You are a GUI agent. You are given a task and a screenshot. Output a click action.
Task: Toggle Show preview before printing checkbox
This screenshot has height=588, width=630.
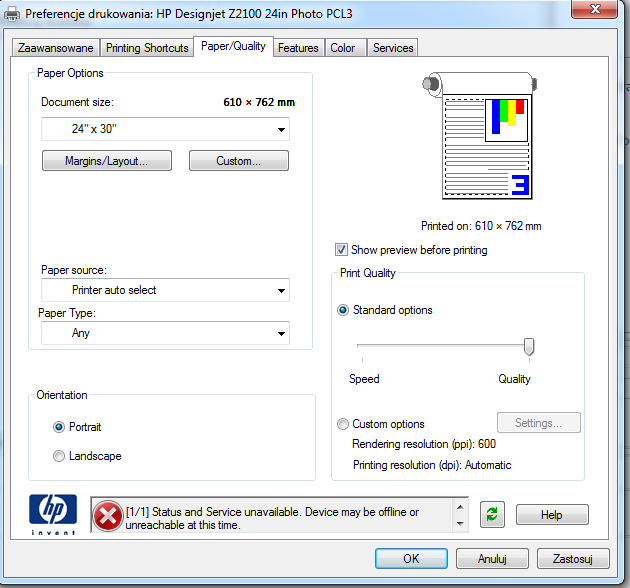click(x=341, y=250)
